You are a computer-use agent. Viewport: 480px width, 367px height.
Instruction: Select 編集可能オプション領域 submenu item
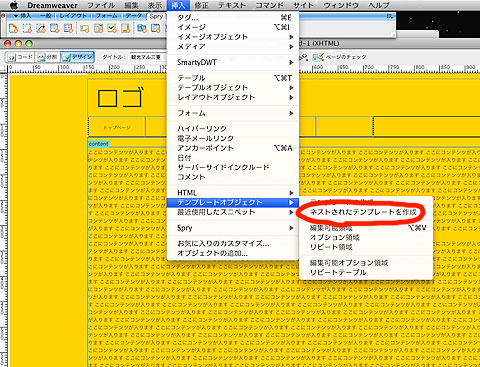click(366, 263)
